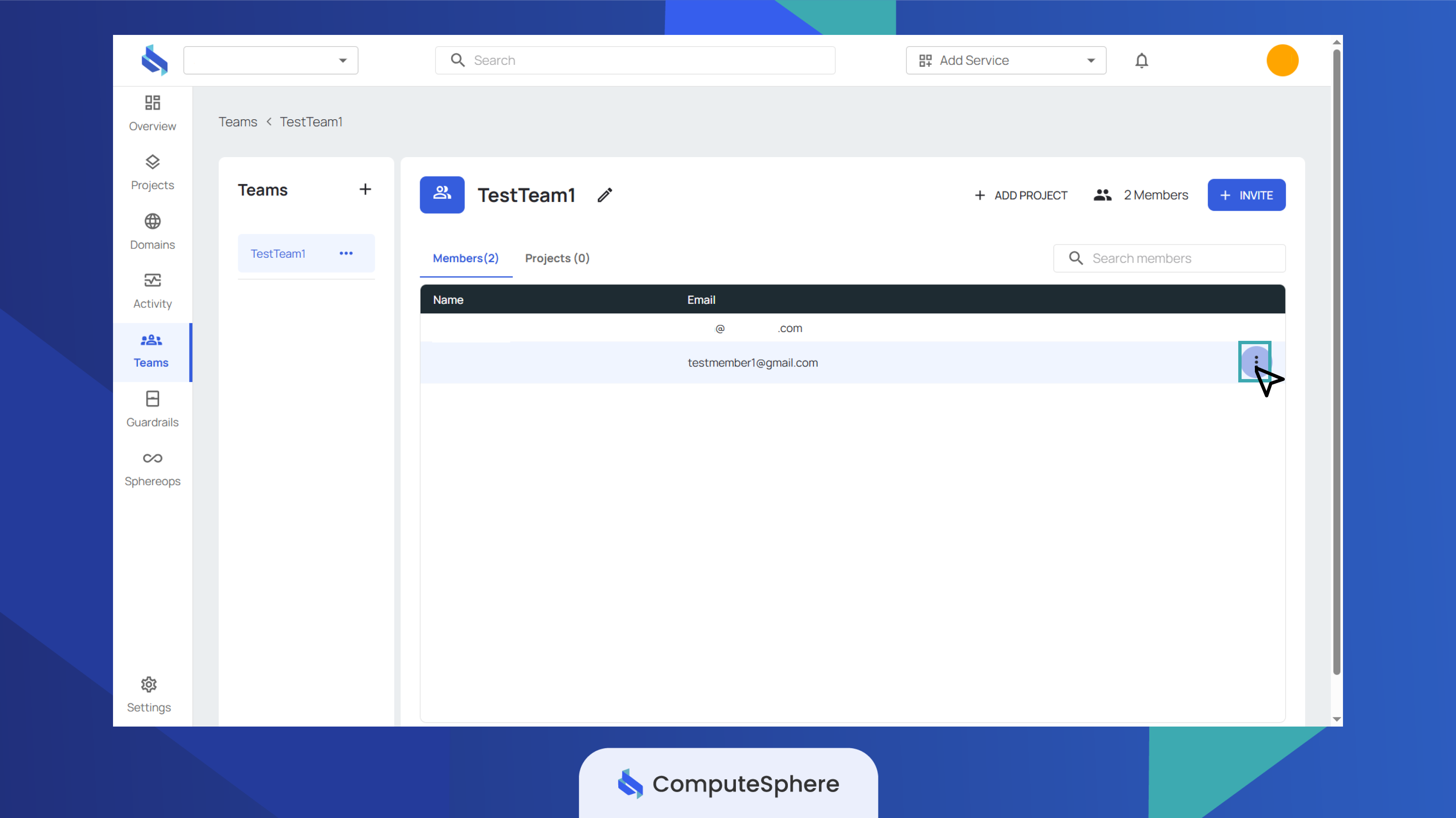
Task: Click the blue TestTeam1 team avatar icon
Action: tap(442, 195)
